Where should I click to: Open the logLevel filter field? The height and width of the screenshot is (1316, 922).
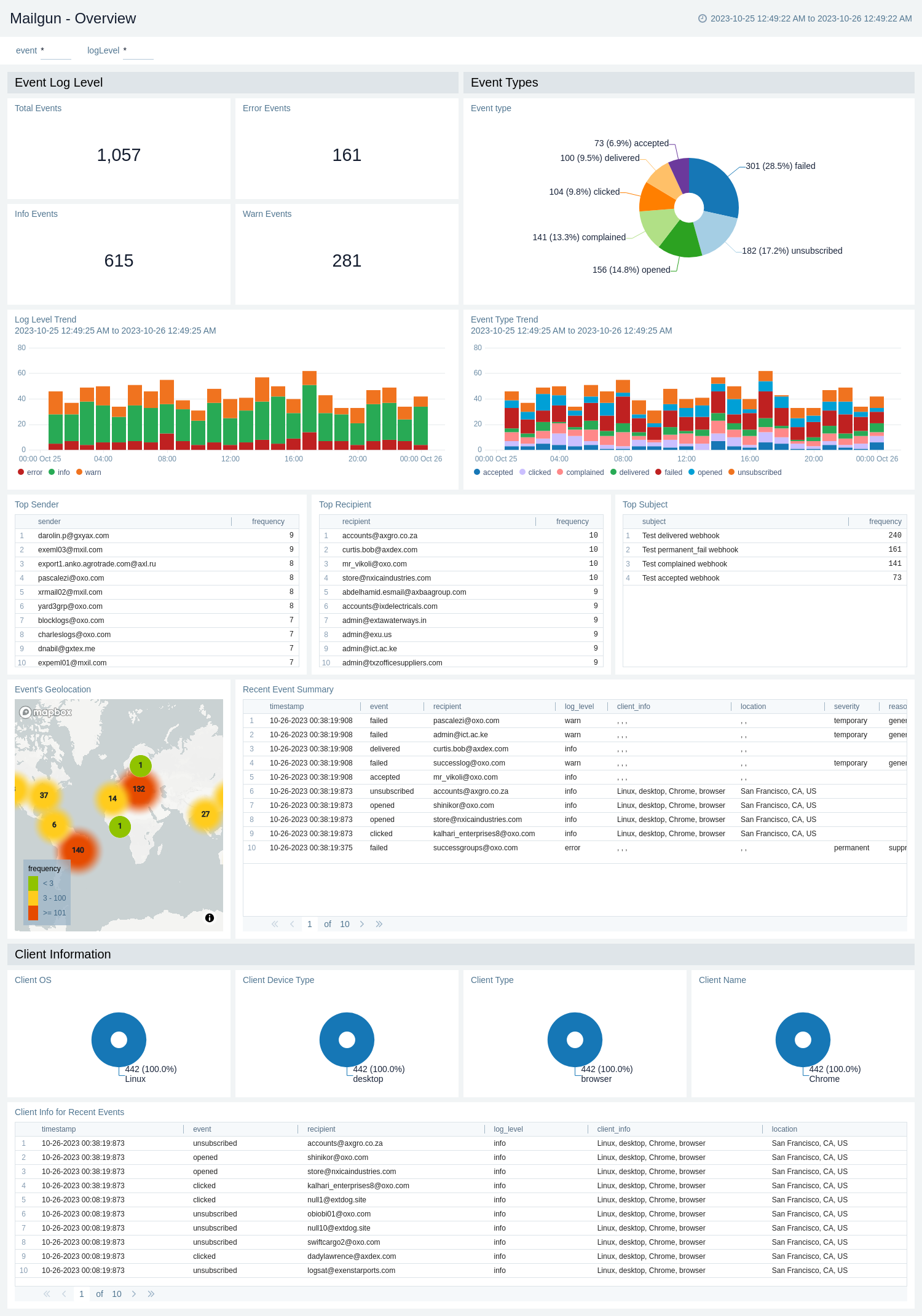click(x=138, y=51)
